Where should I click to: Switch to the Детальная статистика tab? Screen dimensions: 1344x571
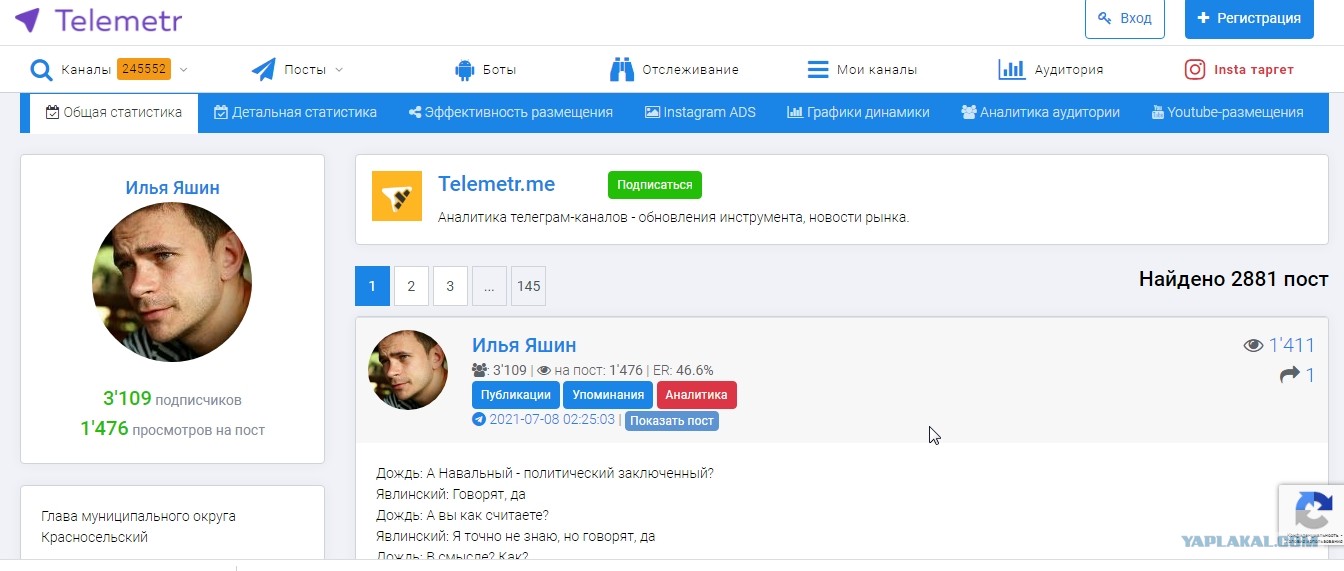295,112
